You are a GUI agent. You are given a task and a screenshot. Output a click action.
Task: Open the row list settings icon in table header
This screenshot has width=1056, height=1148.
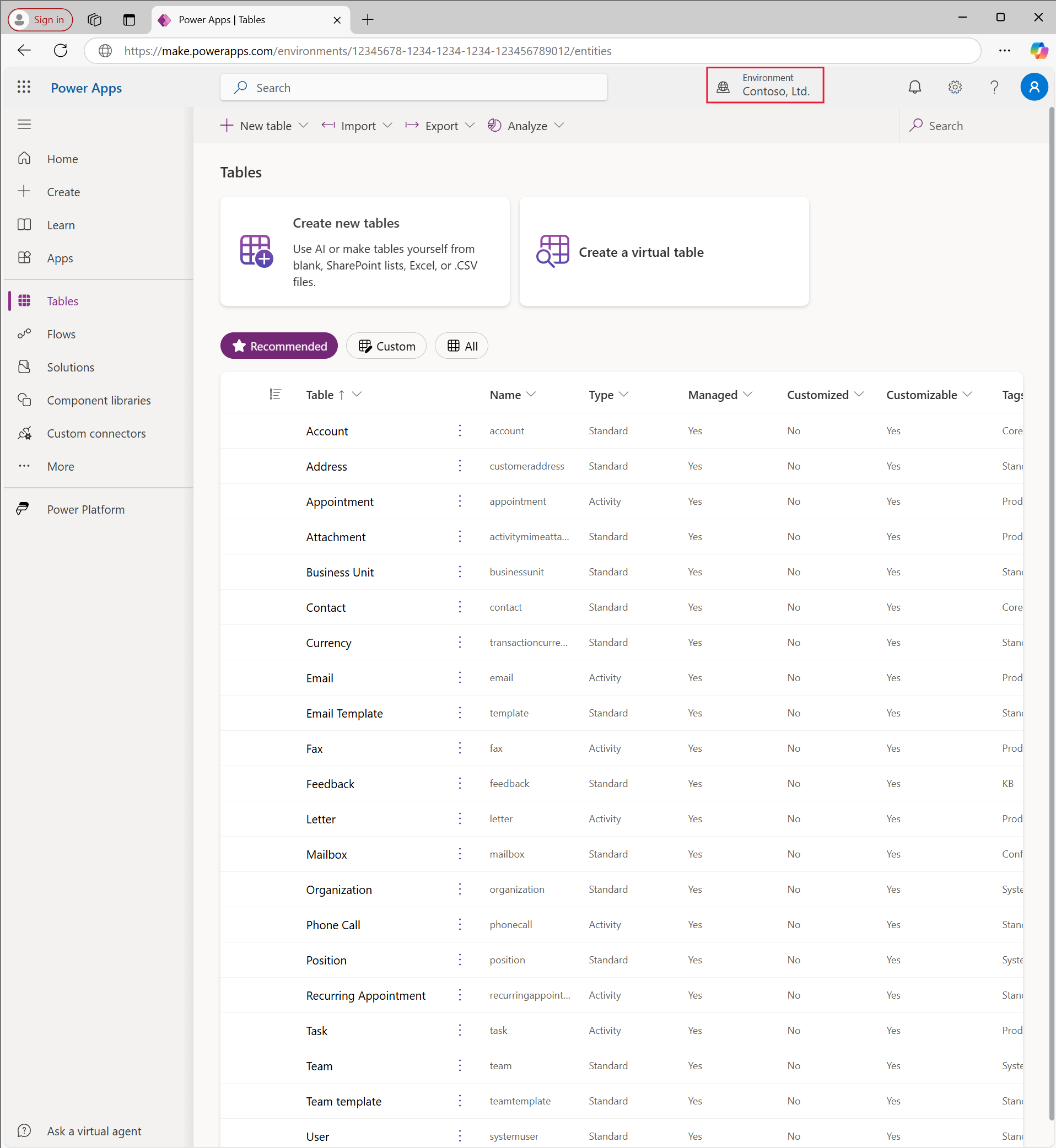(x=275, y=394)
